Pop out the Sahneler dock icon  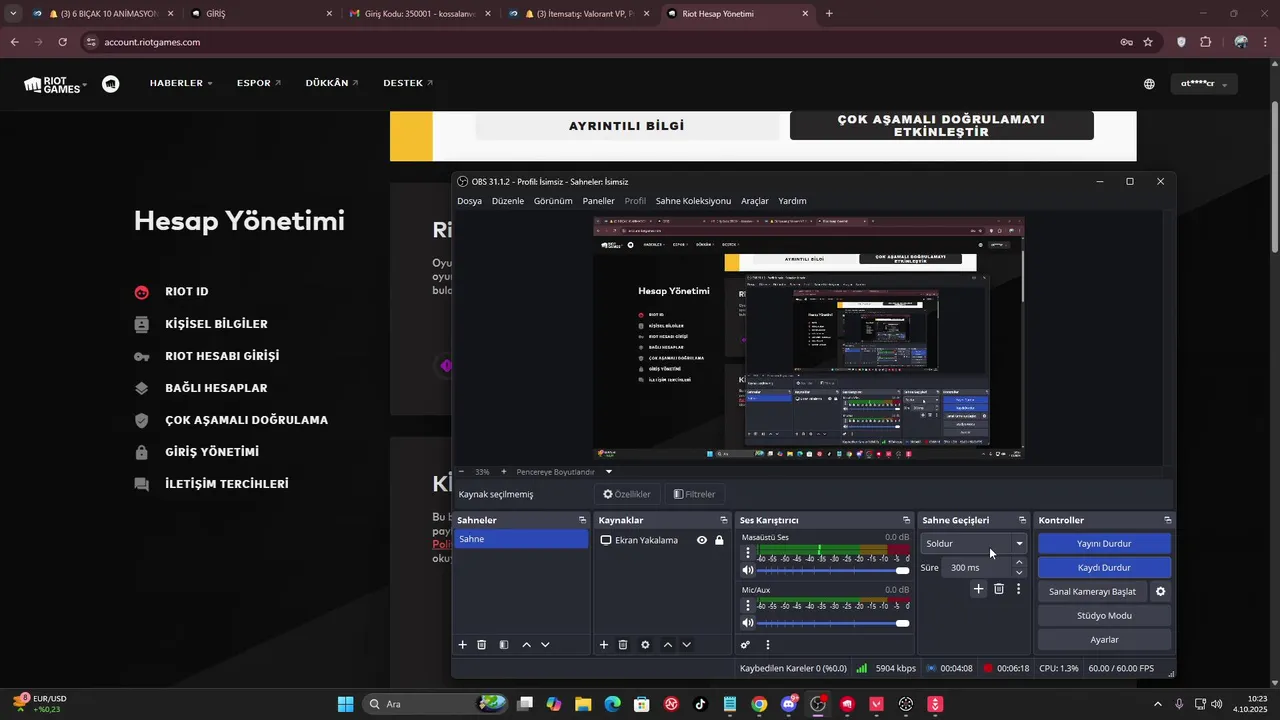point(582,520)
